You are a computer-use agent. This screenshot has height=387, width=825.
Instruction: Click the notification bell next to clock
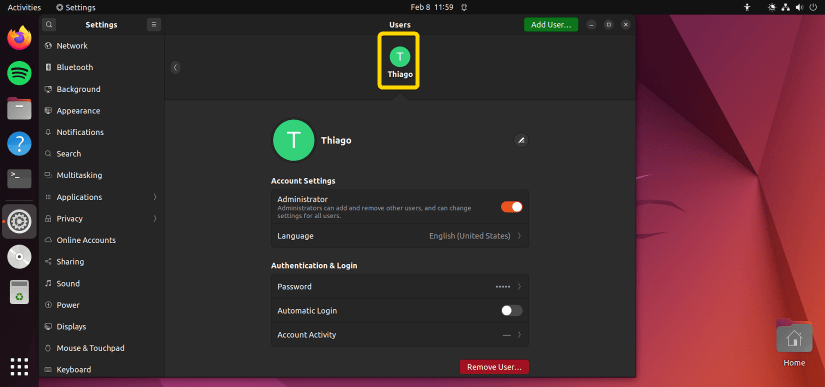pyautogui.click(x=464, y=7)
